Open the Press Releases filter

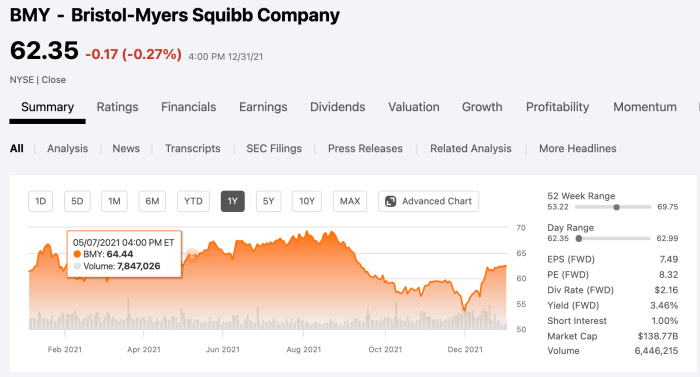coord(365,149)
